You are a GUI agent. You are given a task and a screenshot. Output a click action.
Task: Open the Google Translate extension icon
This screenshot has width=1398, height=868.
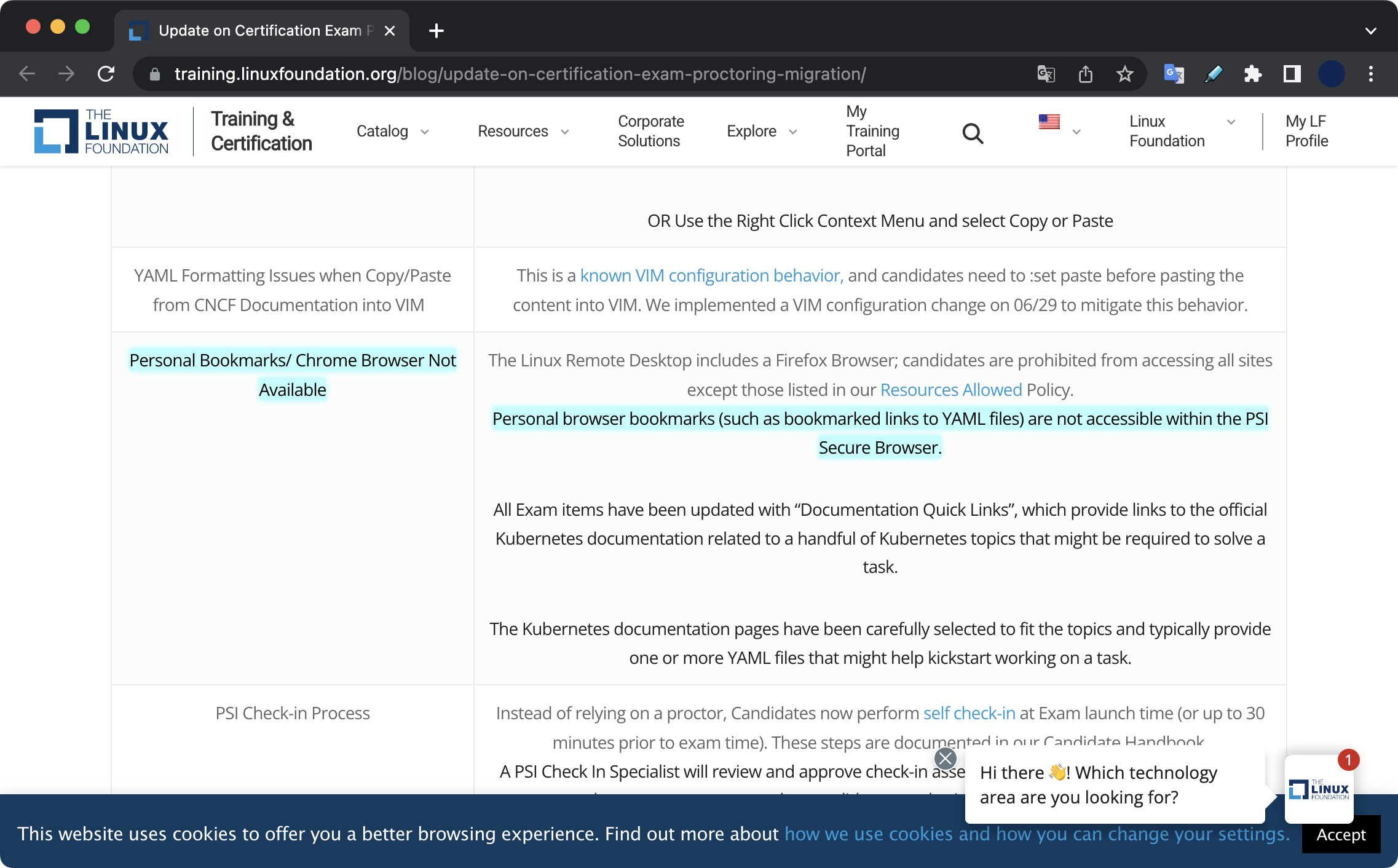tap(1174, 74)
